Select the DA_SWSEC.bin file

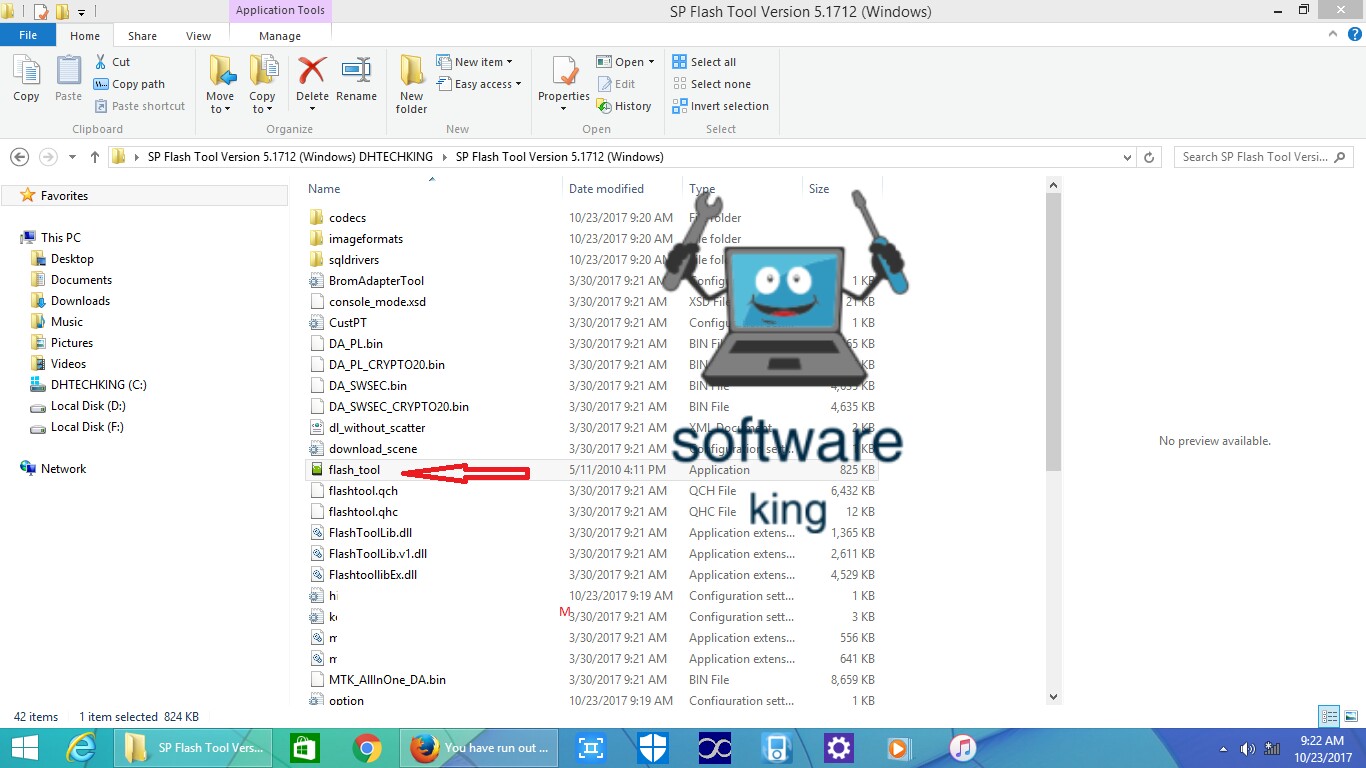pos(367,386)
